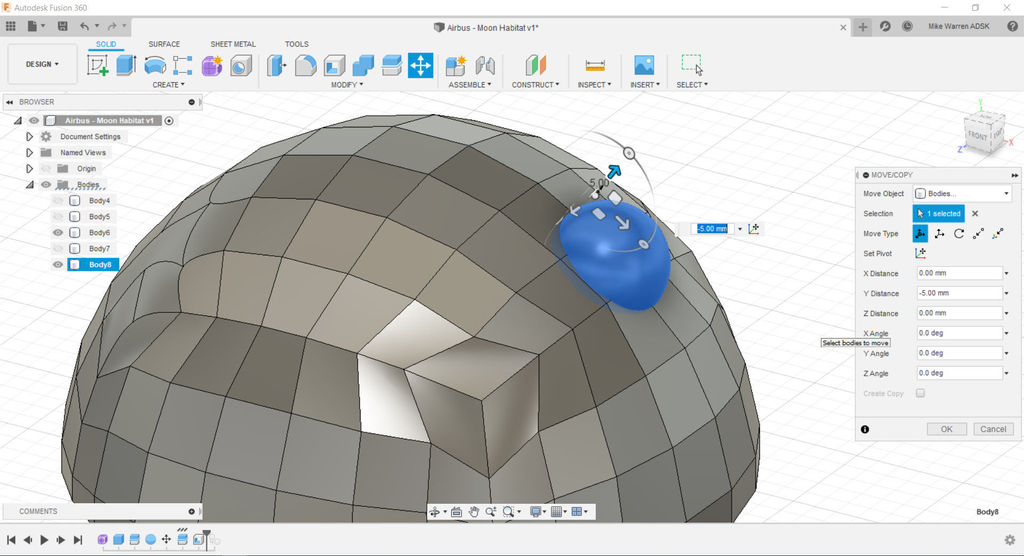
Task: Hide Body6 with its eye icon
Action: pyautogui.click(x=58, y=233)
